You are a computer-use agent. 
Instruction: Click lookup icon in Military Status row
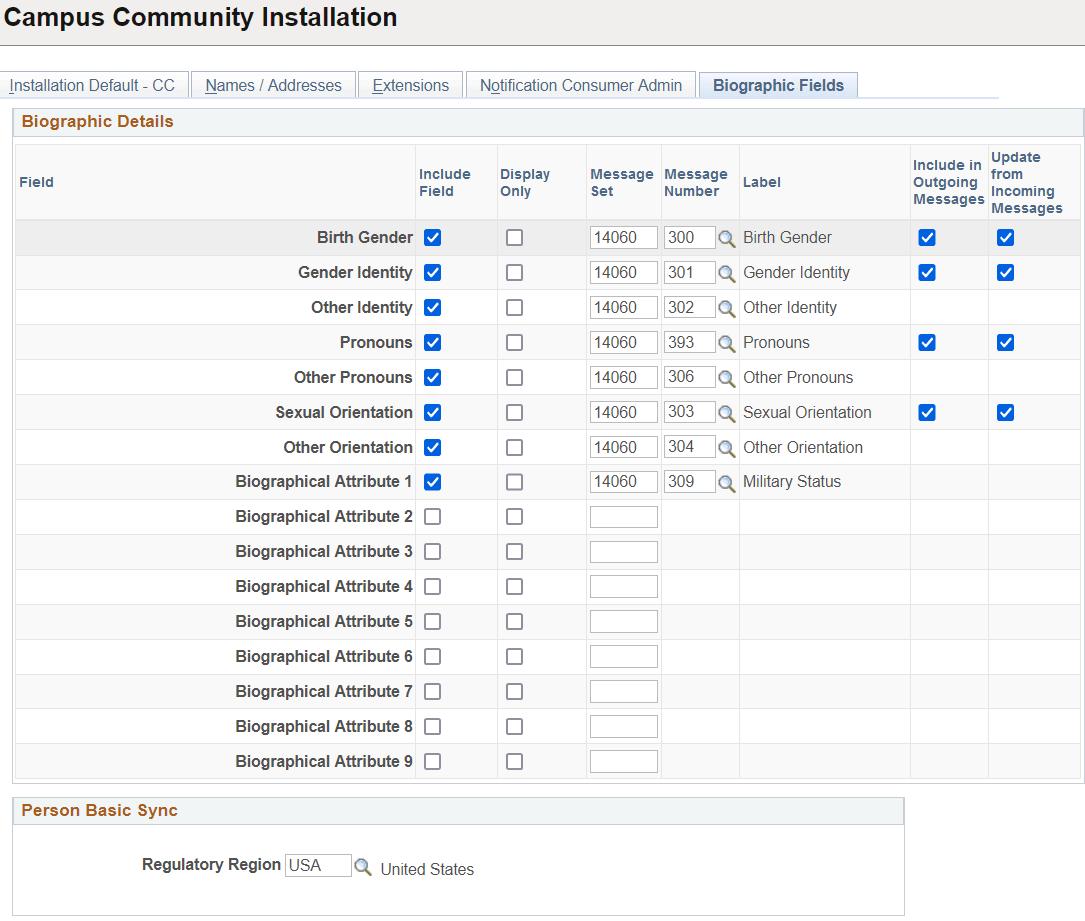tap(726, 483)
